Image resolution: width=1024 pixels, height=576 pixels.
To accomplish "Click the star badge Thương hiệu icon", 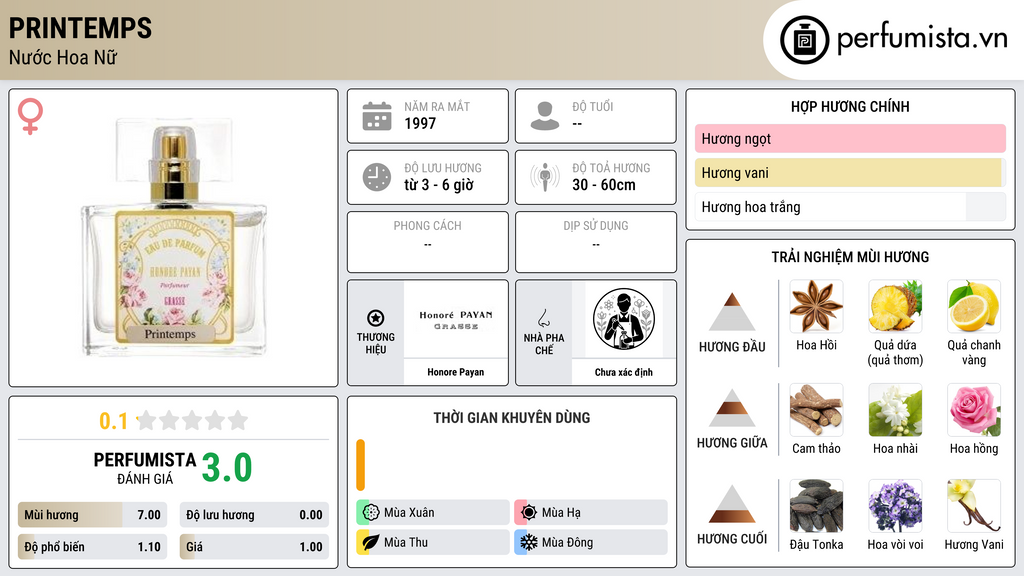I will pos(376,318).
